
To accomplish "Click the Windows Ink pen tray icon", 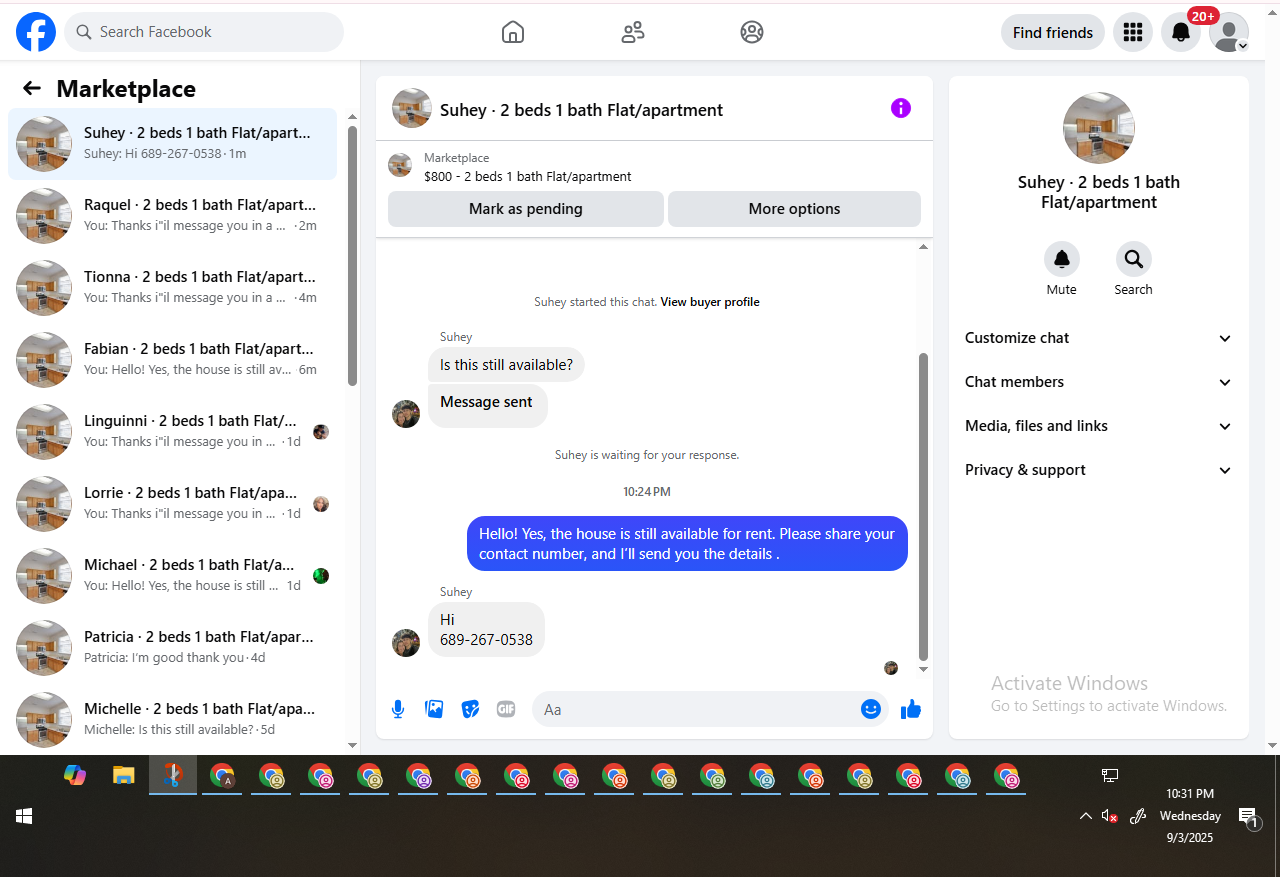I will [x=1137, y=816].
